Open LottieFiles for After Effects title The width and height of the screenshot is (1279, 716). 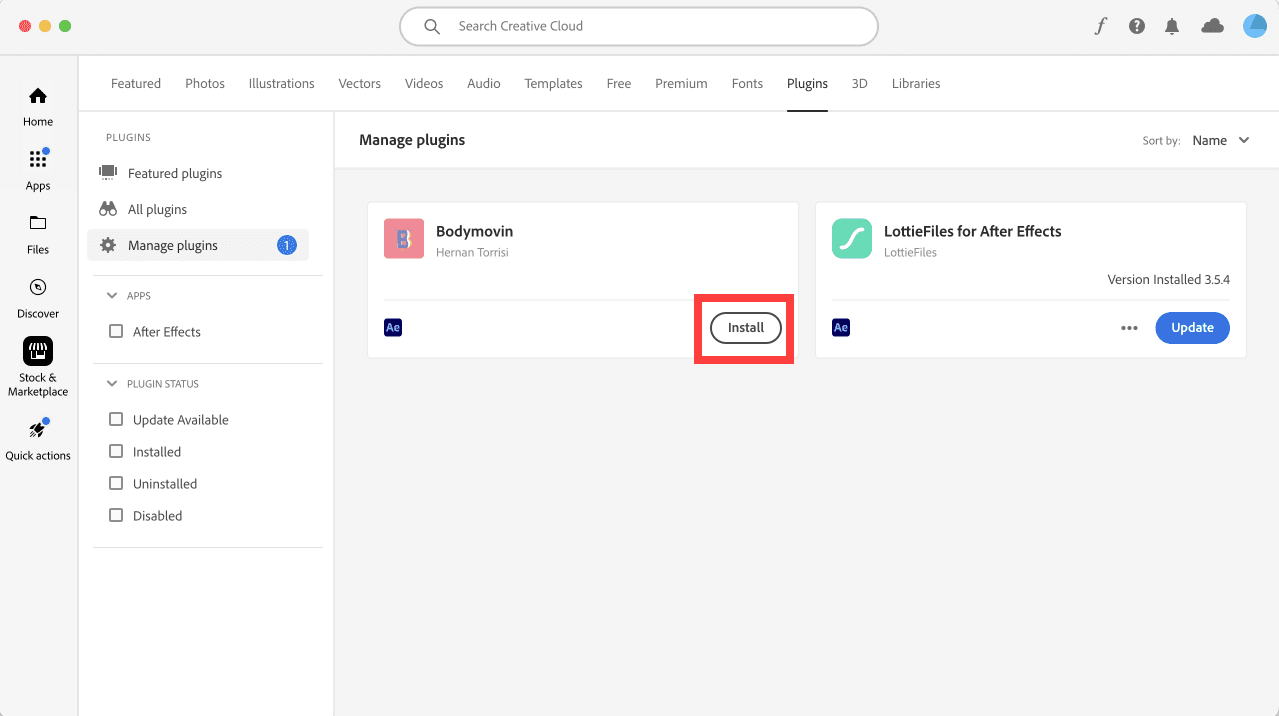[973, 231]
